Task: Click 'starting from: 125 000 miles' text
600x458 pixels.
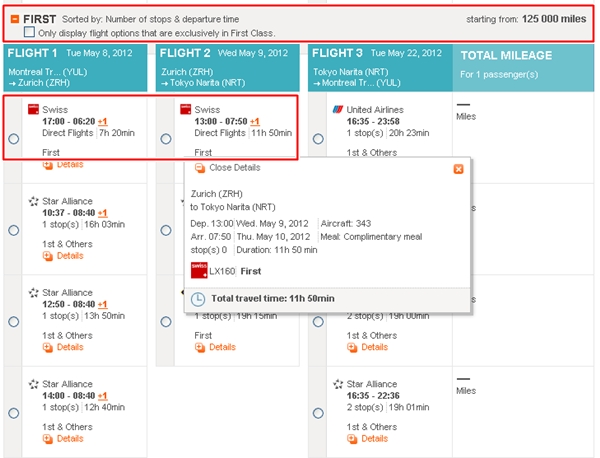Action: tap(526, 19)
